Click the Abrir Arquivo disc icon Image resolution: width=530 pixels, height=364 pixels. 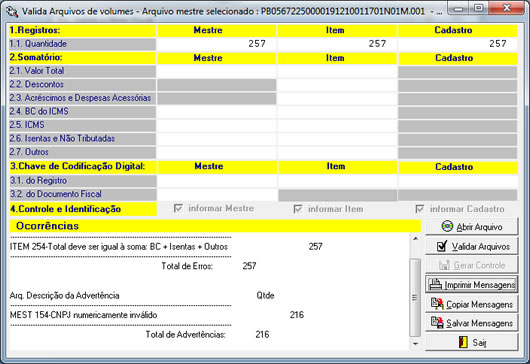[x=447, y=226]
